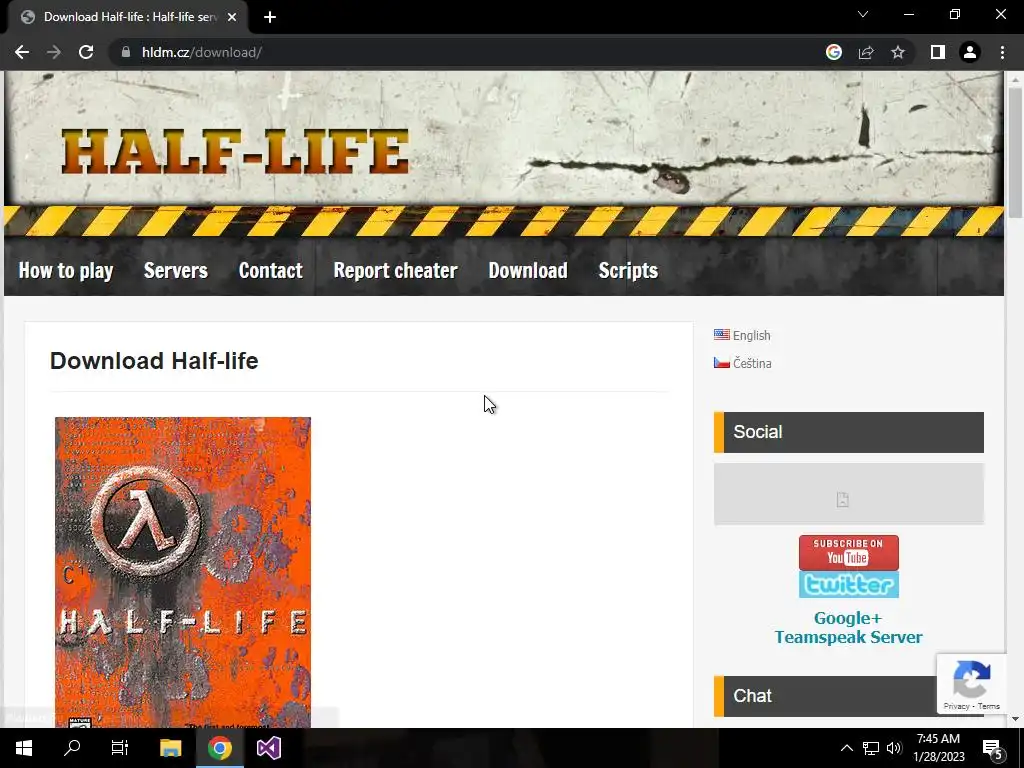This screenshot has height=768, width=1024.
Task: Close the Download Half-life tab
Action: pyautogui.click(x=232, y=17)
